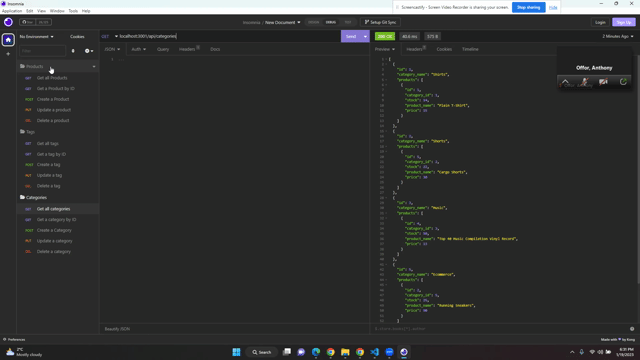Select Update a tag request
This screenshot has height=360, width=640.
(49, 175)
